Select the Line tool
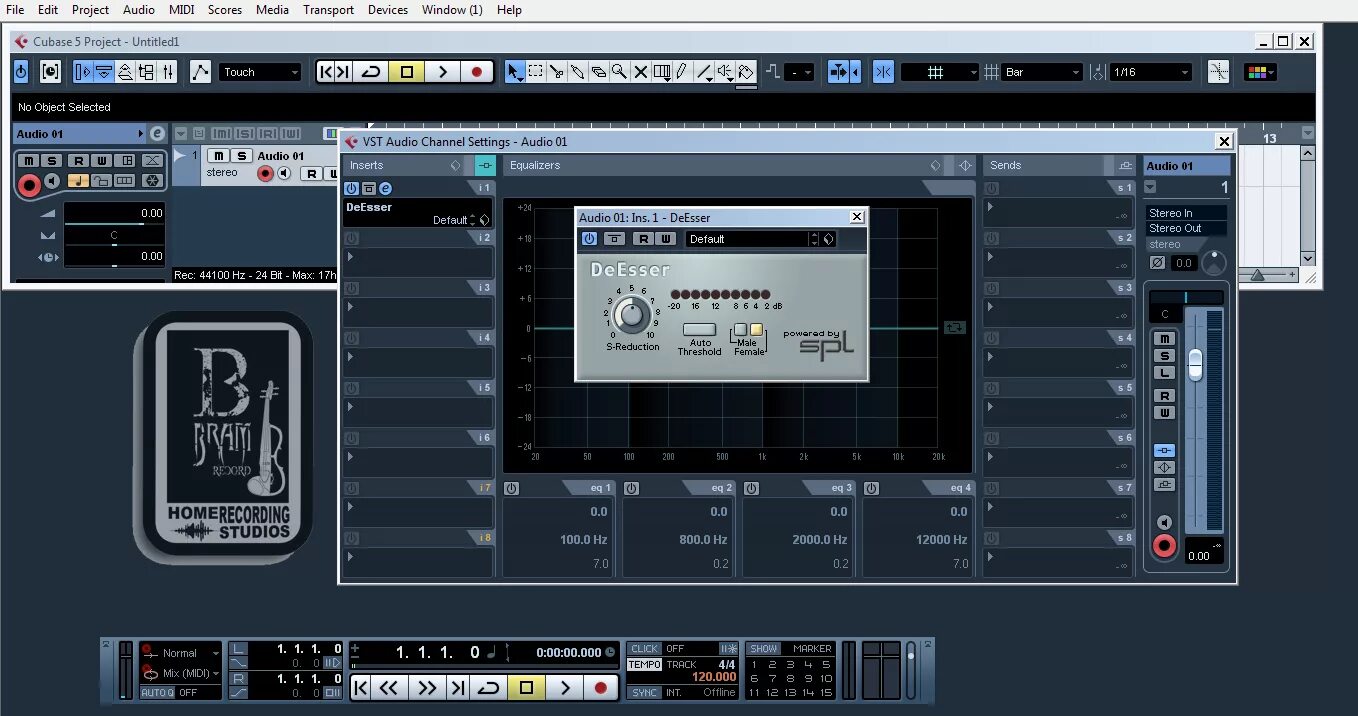The height and width of the screenshot is (716, 1358). [704, 72]
